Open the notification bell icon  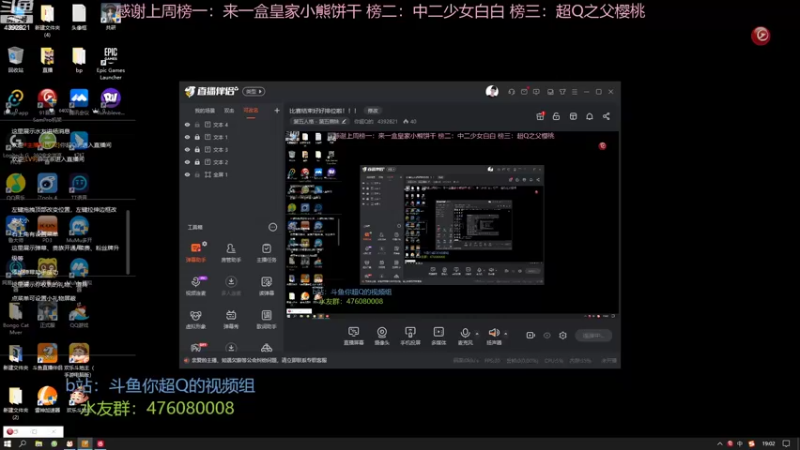click(x=590, y=116)
